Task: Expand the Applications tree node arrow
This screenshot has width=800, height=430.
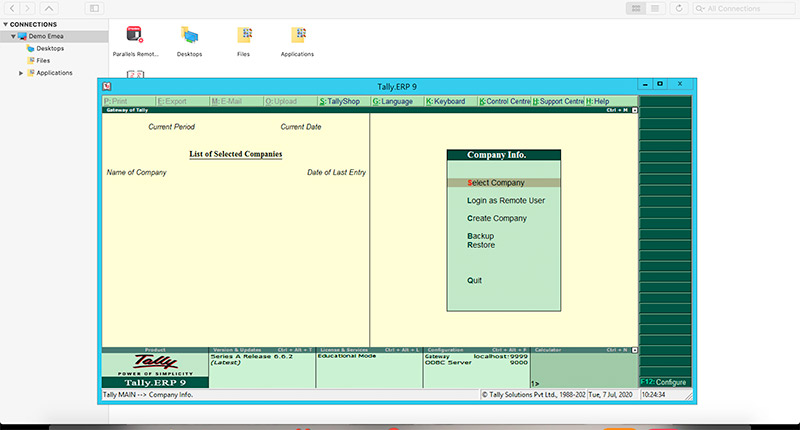Action: click(21, 73)
